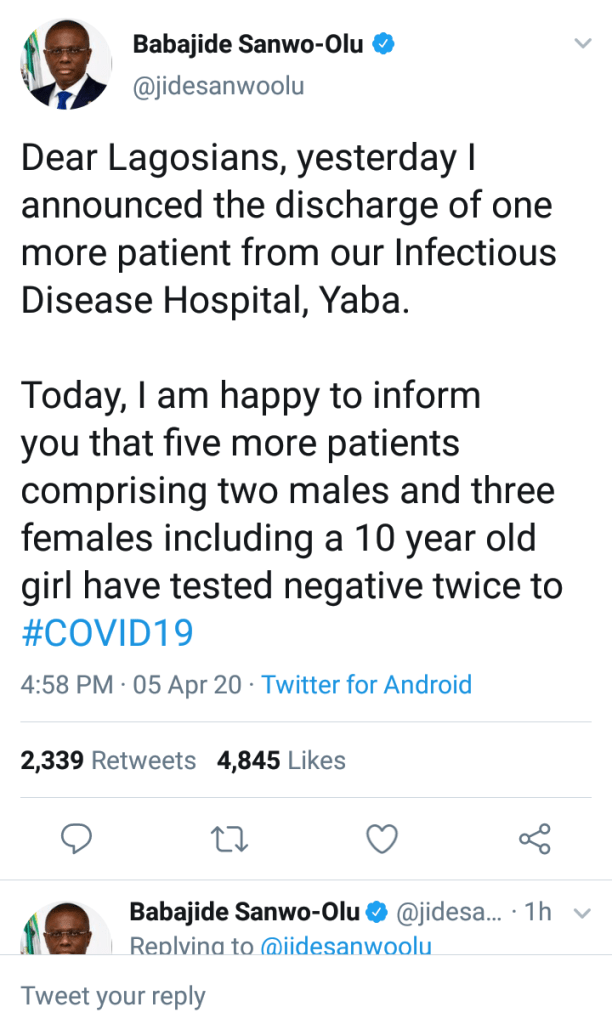Click the Babajide Sanwo-Olu name in the header
The height and width of the screenshot is (1024, 612).
tap(249, 45)
